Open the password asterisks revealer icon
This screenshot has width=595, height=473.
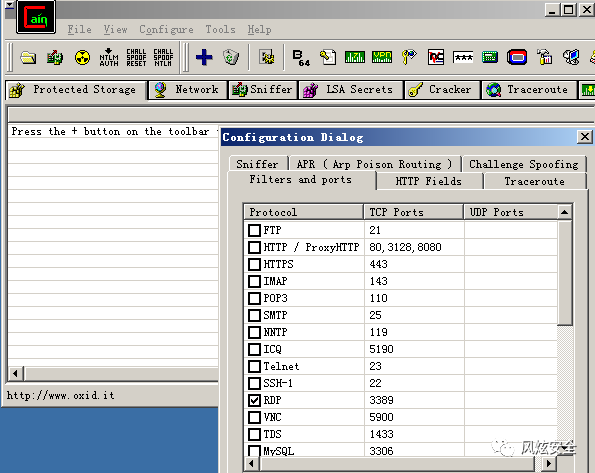click(463, 58)
